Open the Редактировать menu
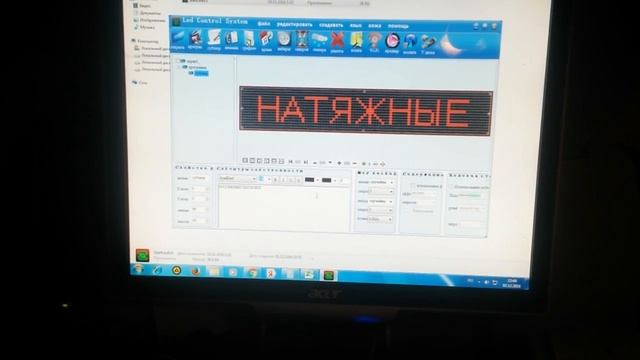The image size is (640, 360). [294, 24]
